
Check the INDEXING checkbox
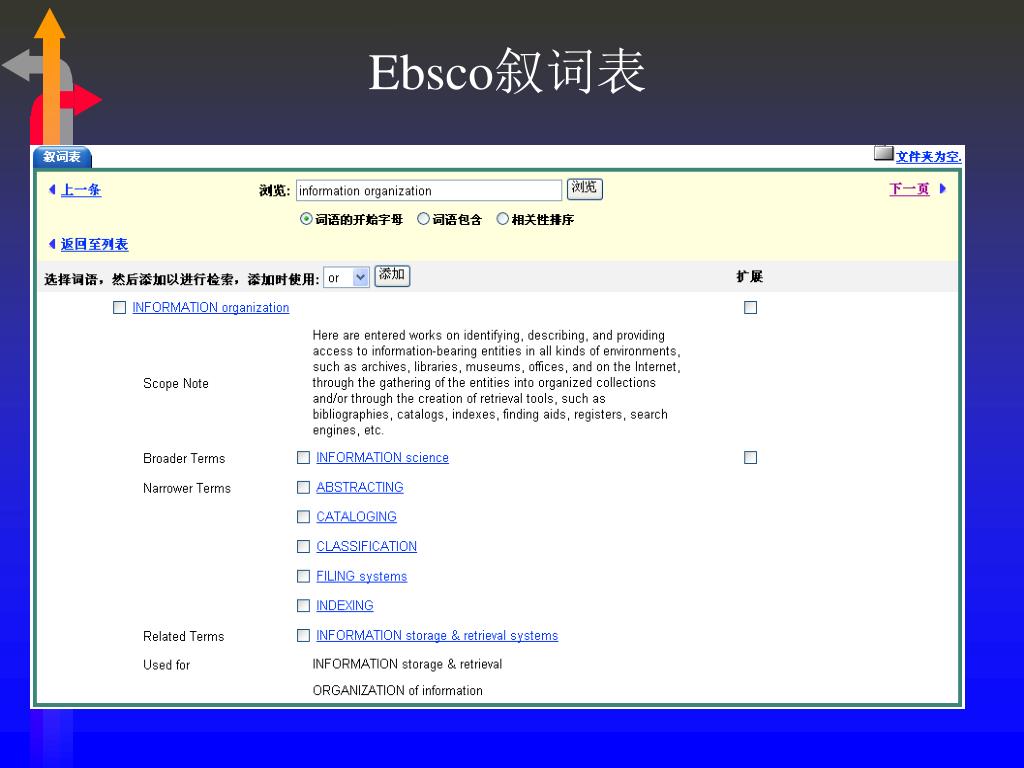pos(303,605)
